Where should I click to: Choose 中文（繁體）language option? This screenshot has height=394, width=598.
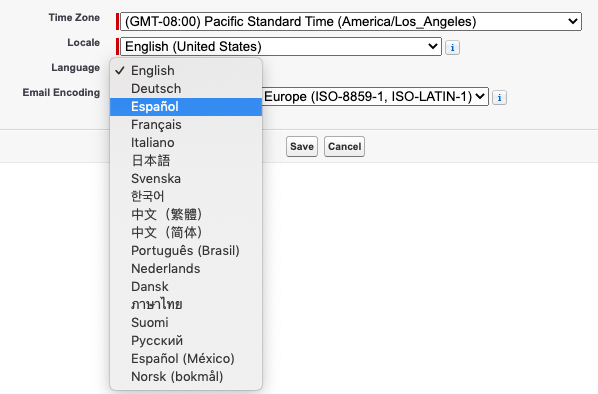186,214
